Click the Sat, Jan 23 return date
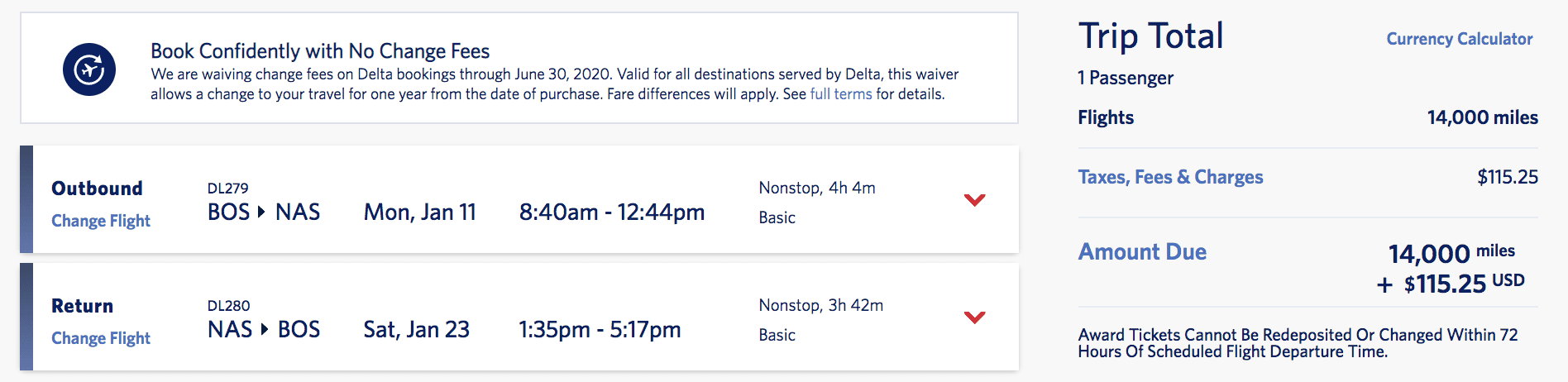The image size is (1568, 382). (417, 330)
